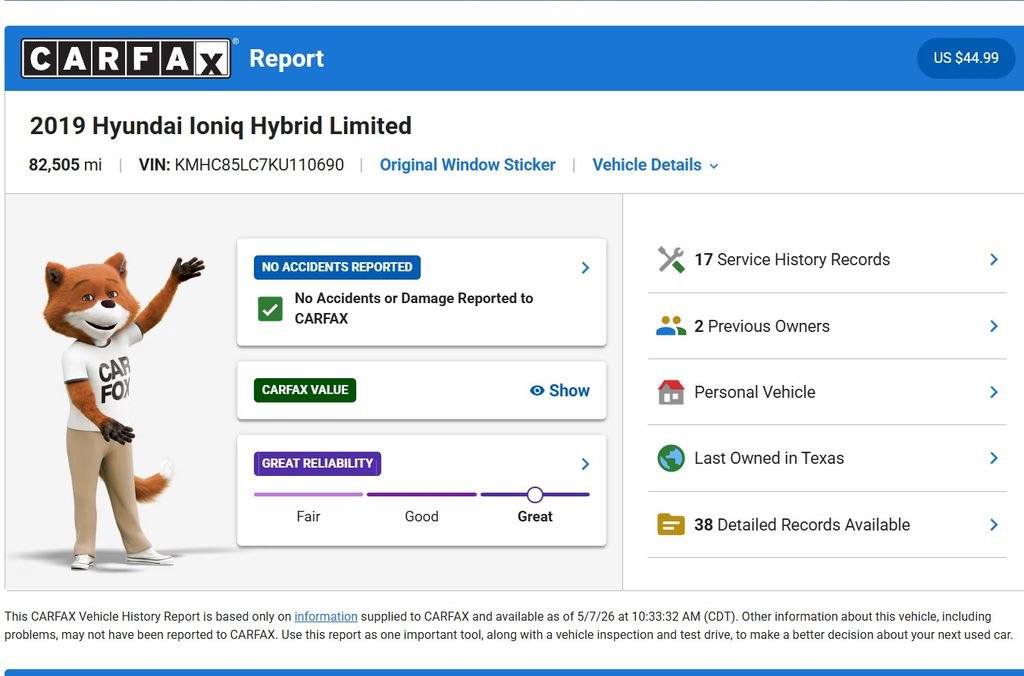Click the 'Great' reliability label
Viewport: 1024px width, 676px height.
[x=535, y=517]
